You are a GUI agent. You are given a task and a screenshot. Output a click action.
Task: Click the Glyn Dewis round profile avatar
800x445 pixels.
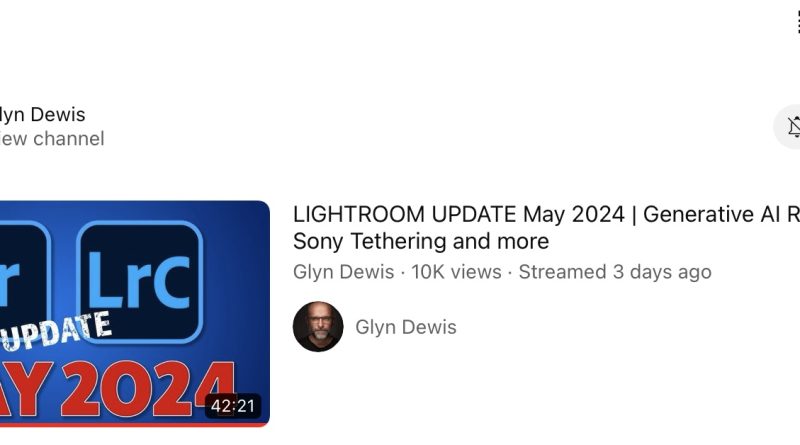pyautogui.click(x=318, y=327)
